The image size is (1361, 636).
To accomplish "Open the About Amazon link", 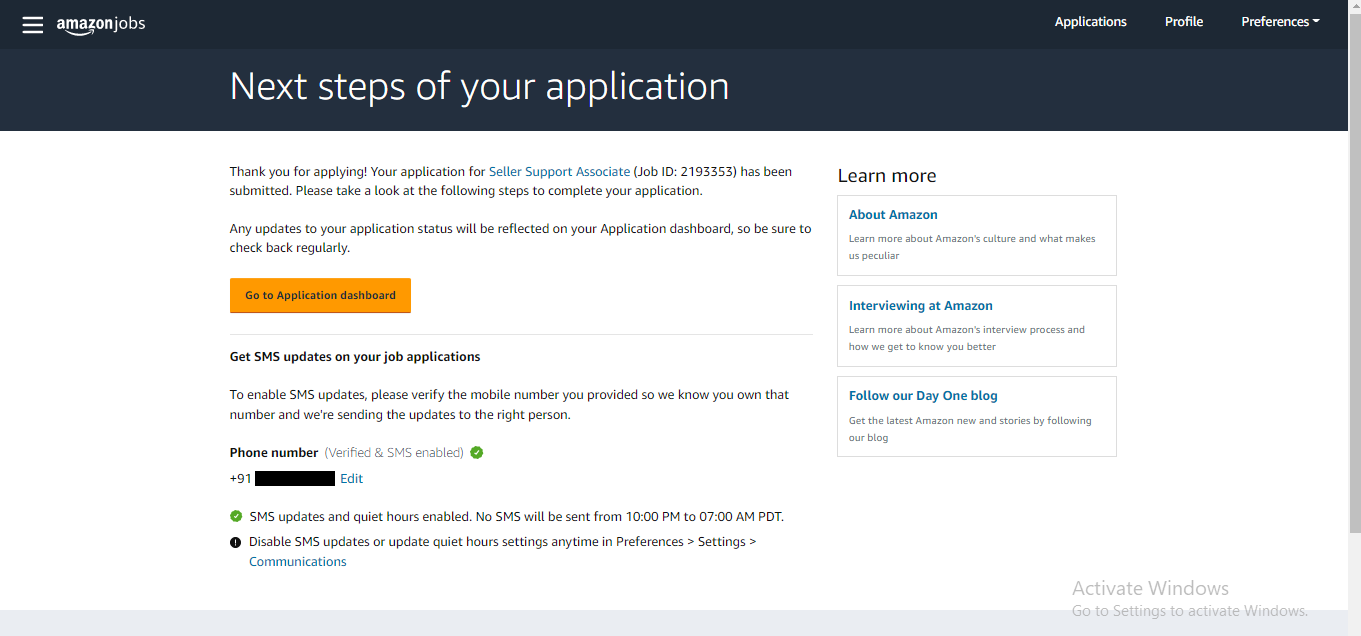I will (x=893, y=215).
